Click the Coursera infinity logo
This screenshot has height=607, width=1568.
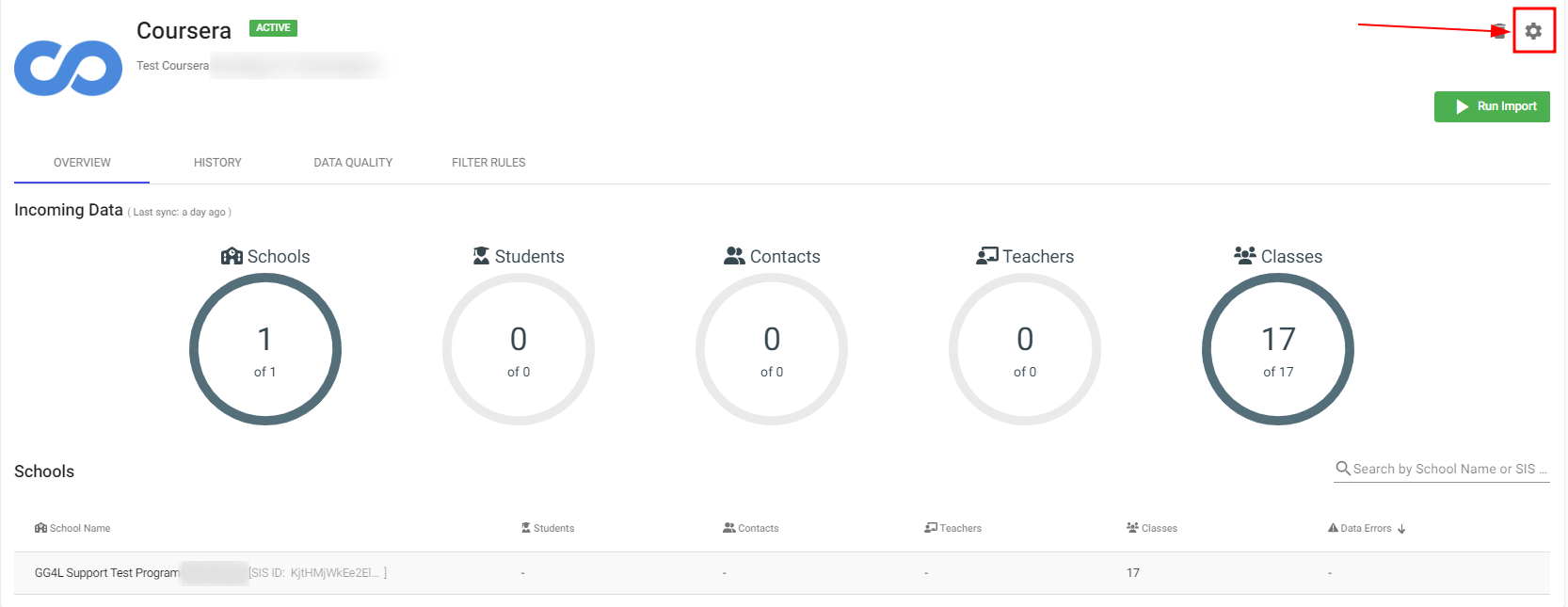pyautogui.click(x=68, y=68)
